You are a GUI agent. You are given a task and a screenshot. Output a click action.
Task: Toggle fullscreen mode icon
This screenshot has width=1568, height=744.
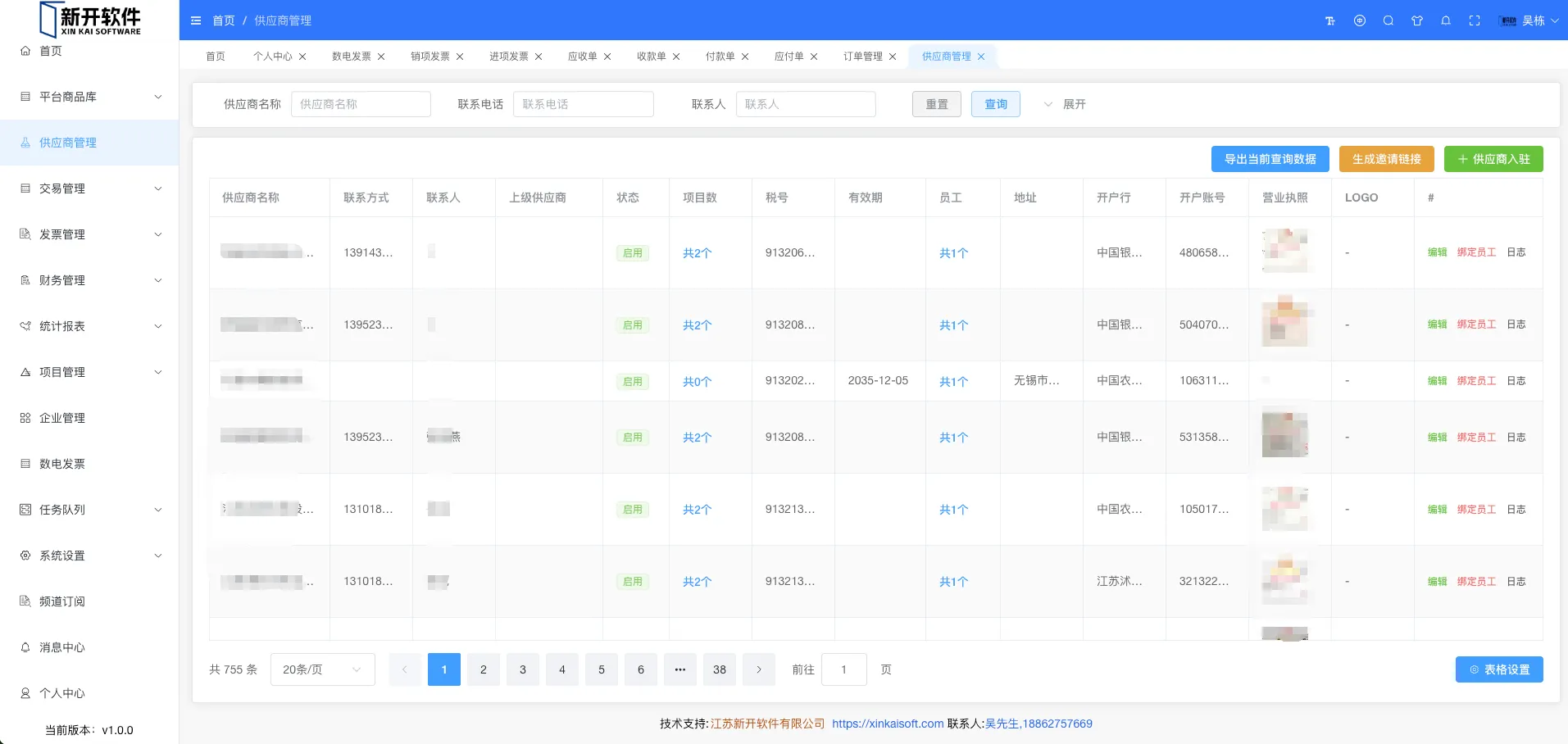(x=1475, y=20)
